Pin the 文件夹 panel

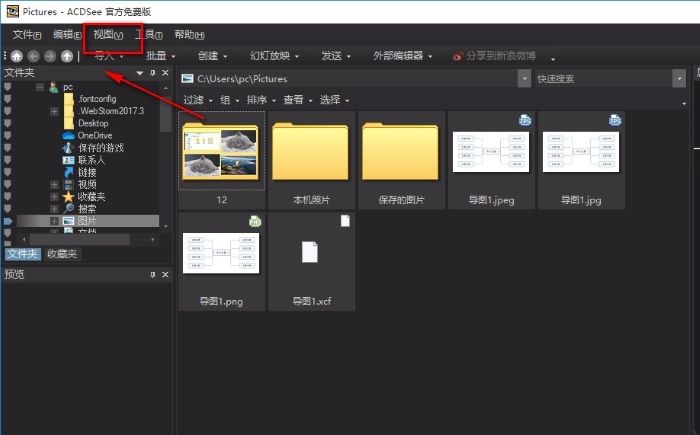coord(153,73)
